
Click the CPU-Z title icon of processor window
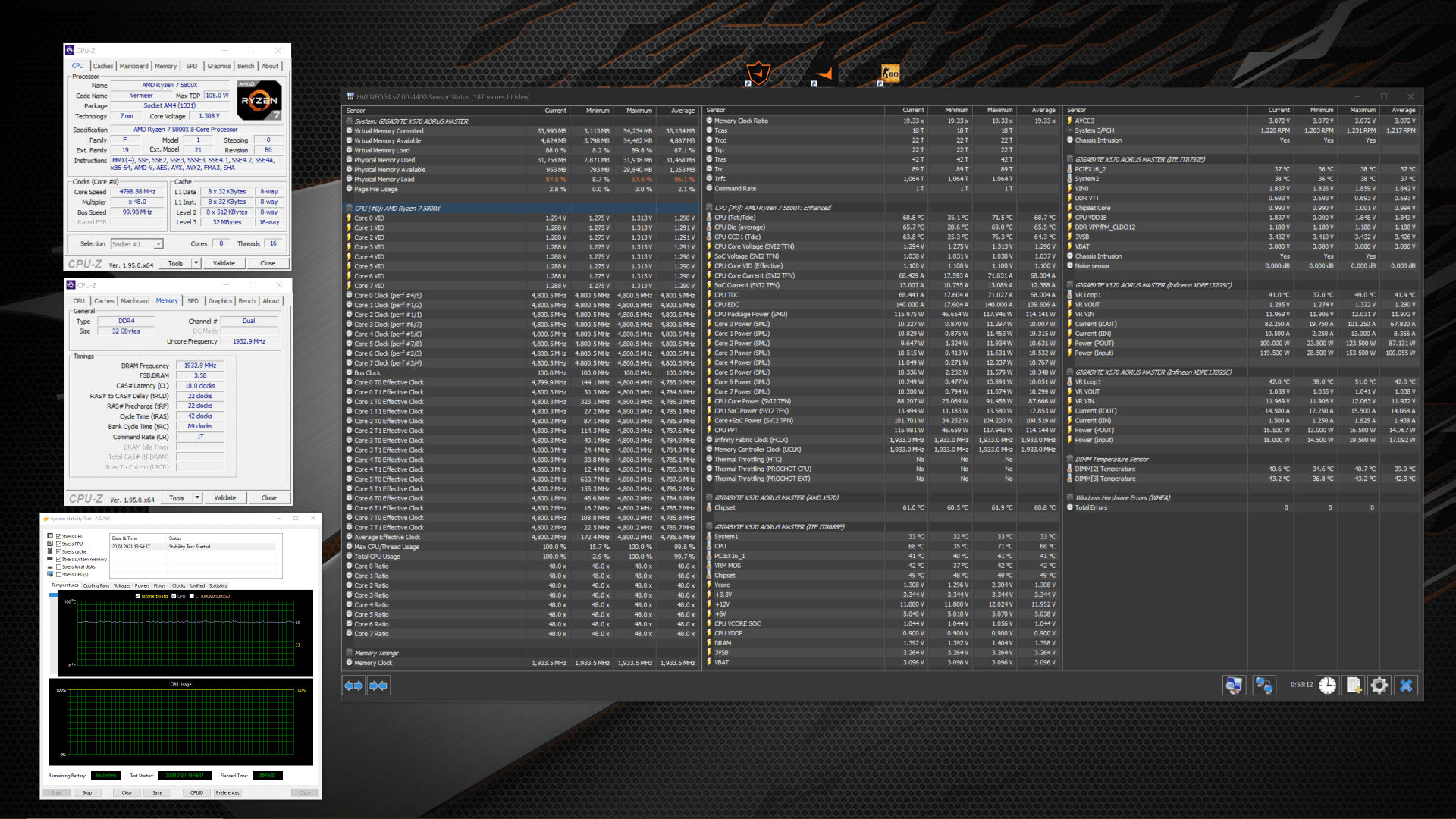[70, 50]
